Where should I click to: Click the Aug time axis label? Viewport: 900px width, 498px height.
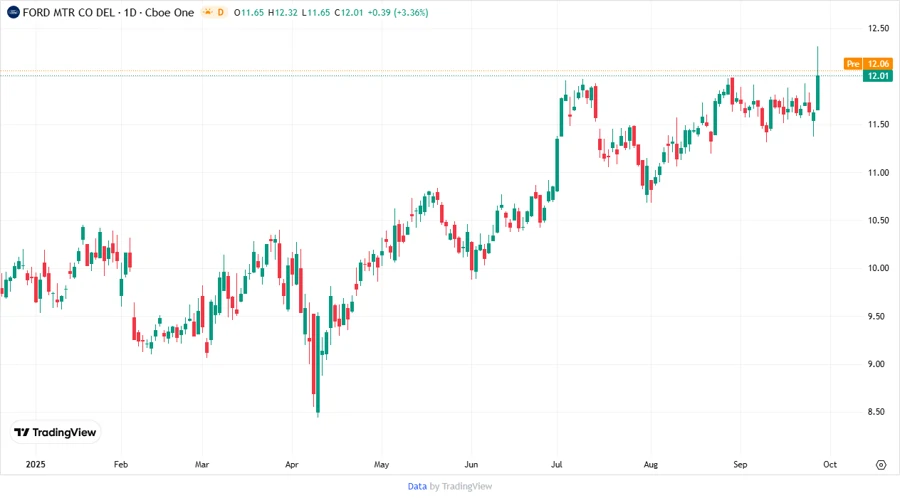coord(650,464)
